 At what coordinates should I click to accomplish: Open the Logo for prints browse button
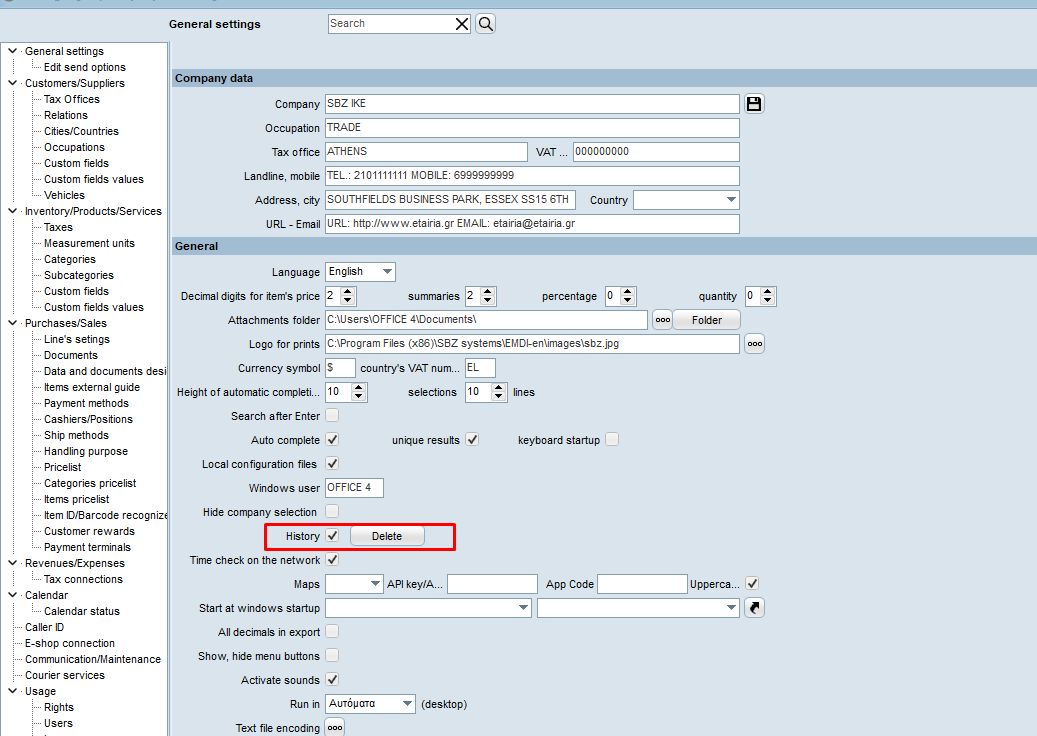pyautogui.click(x=755, y=344)
